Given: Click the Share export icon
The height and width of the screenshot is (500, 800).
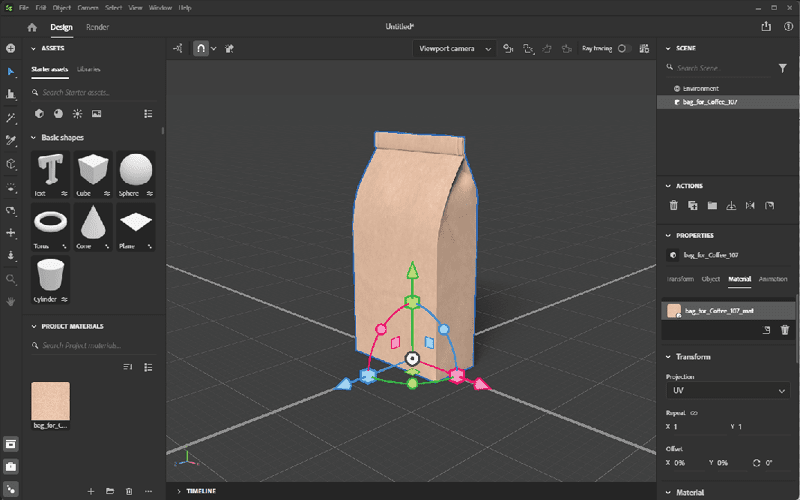Looking at the screenshot, I should pos(766,27).
